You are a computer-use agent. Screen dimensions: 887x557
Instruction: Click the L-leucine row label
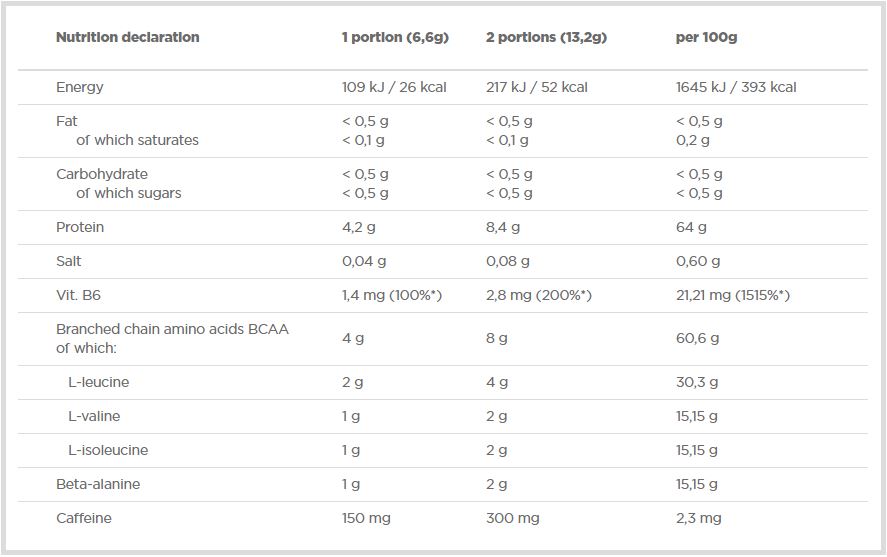98,382
